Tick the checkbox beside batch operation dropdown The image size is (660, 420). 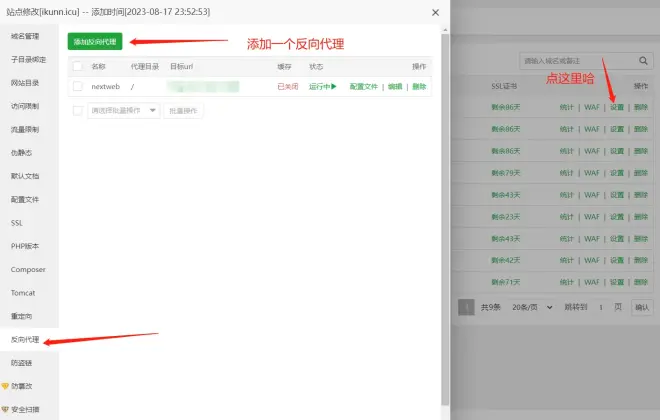pos(77,111)
